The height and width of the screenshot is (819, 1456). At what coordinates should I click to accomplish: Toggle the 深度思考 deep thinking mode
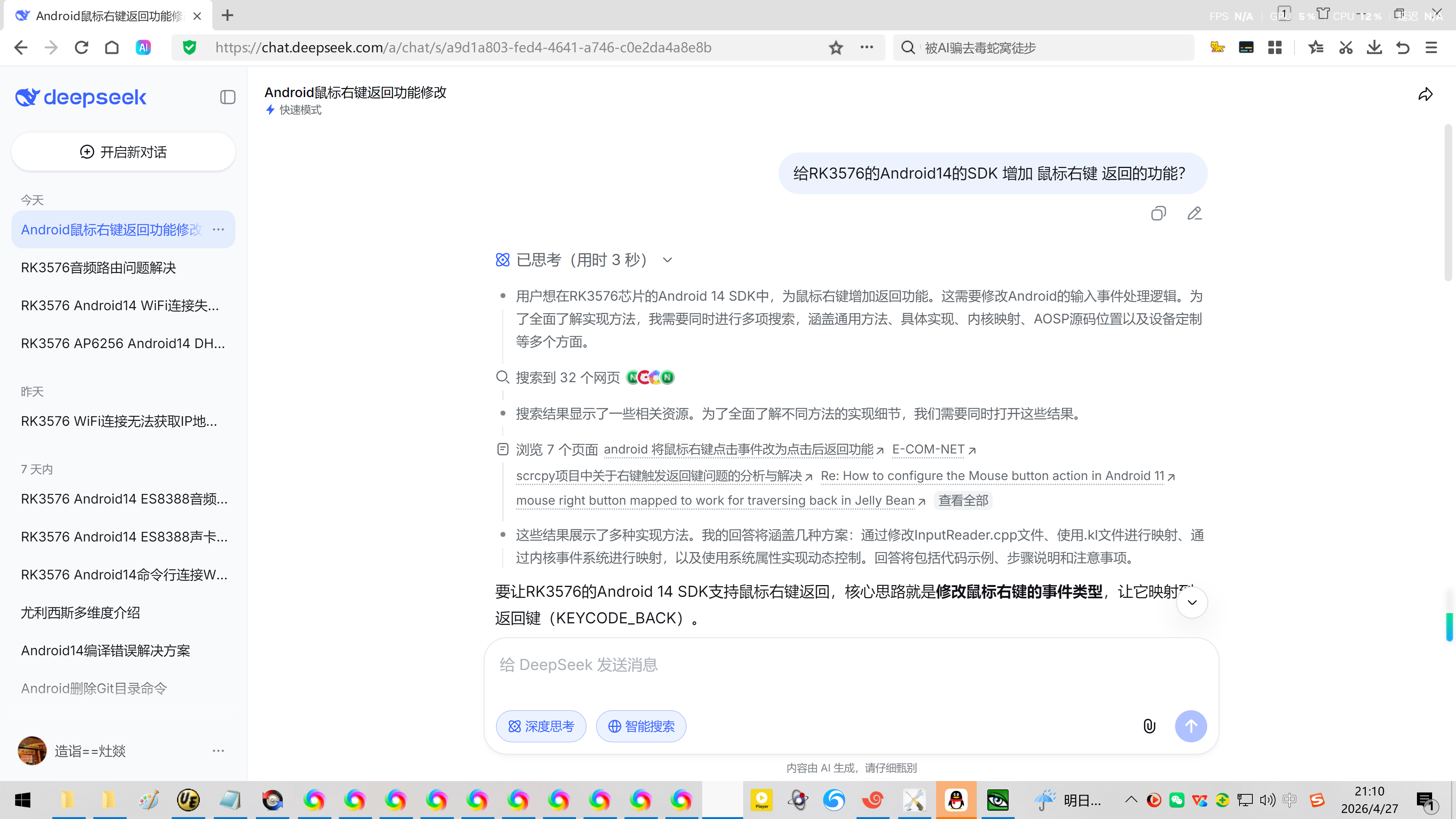click(x=541, y=726)
